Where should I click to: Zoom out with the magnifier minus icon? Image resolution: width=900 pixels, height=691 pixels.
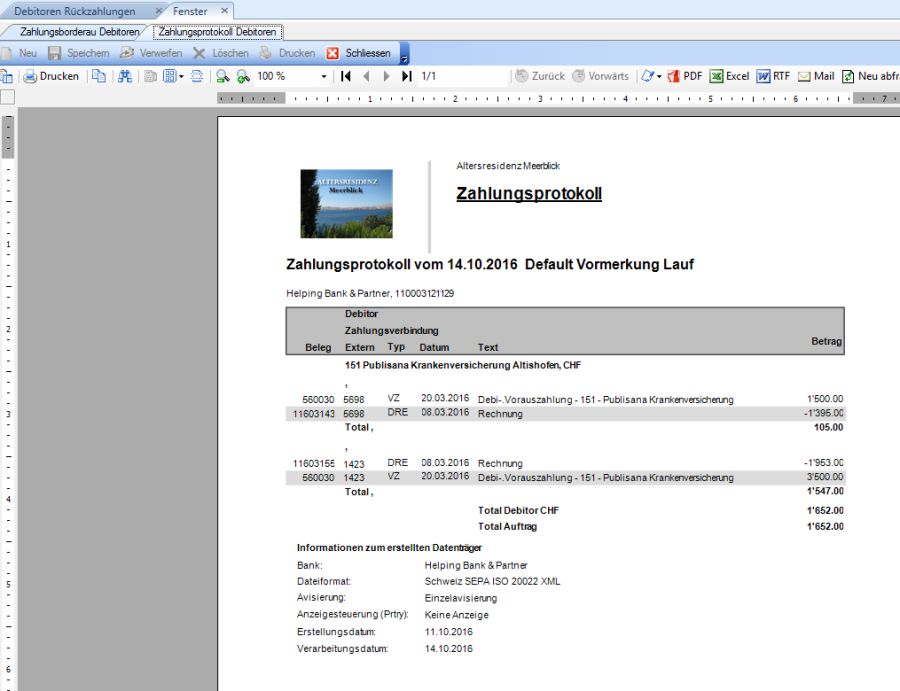click(222, 76)
